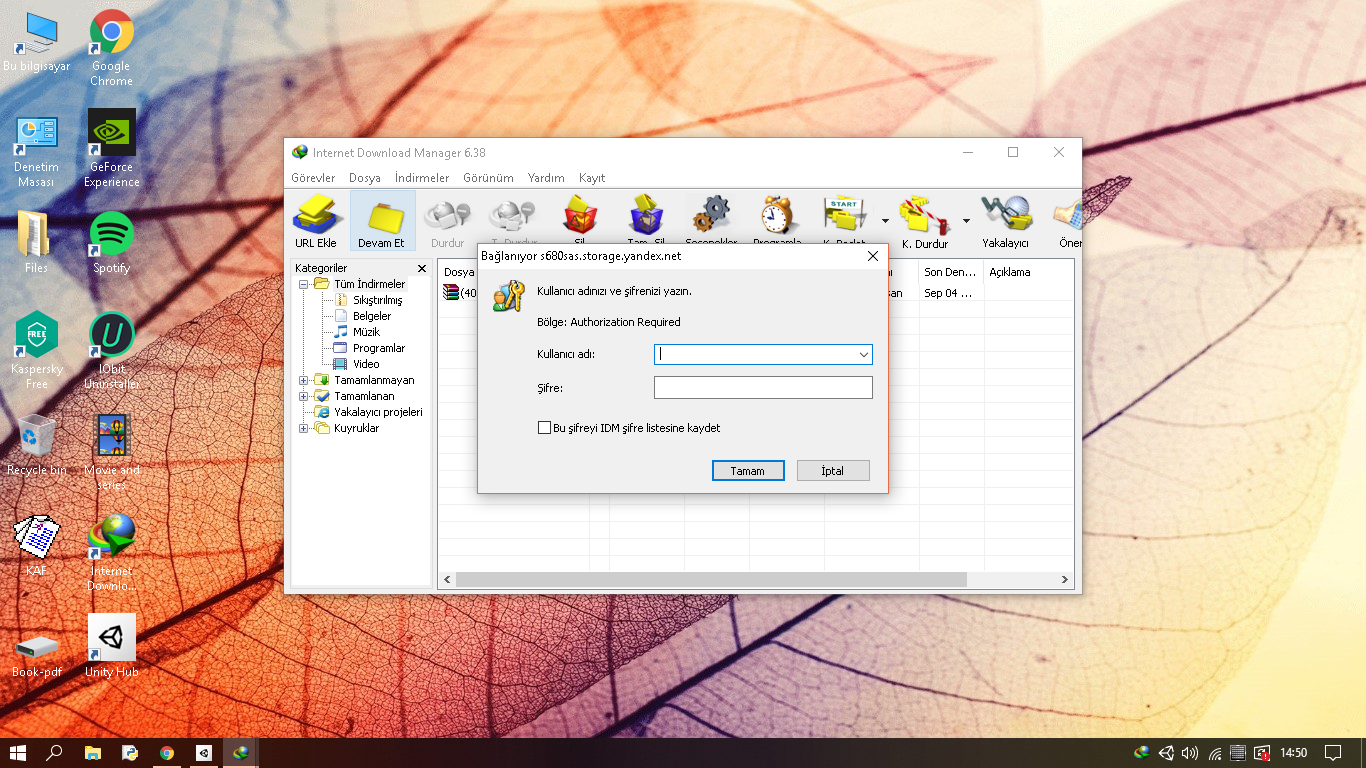Image resolution: width=1366 pixels, height=768 pixels.
Task: Click the Windows Start button
Action: [x=18, y=753]
